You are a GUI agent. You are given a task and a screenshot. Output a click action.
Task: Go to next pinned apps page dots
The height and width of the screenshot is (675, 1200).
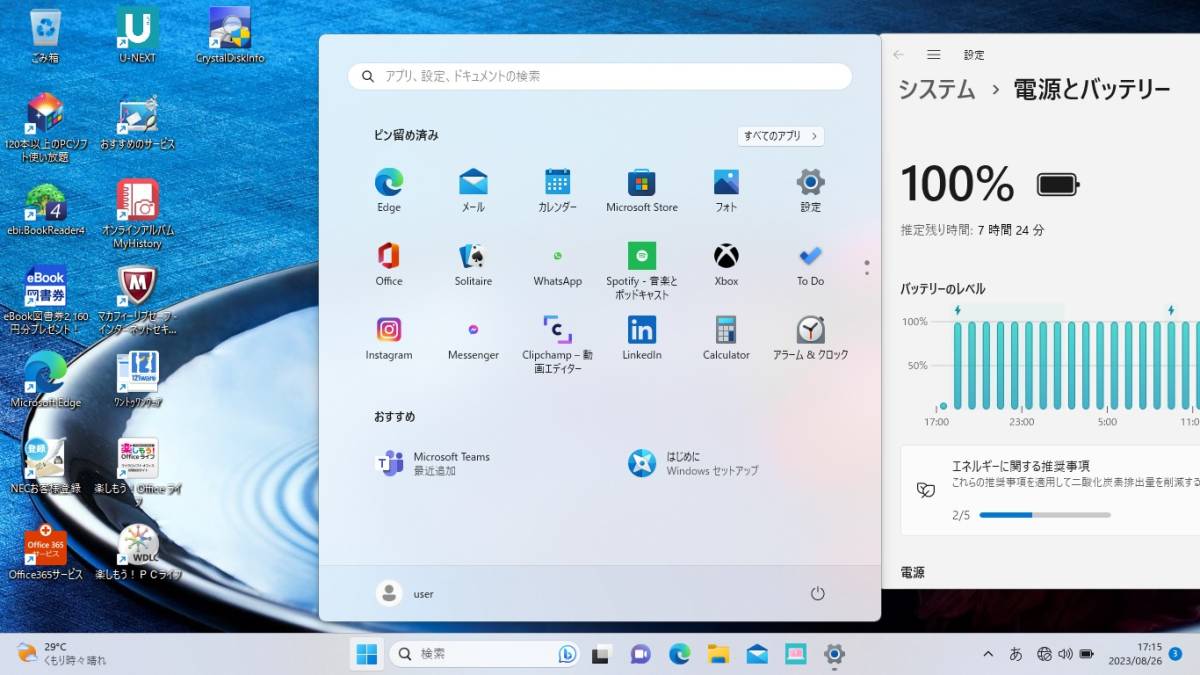(x=866, y=268)
